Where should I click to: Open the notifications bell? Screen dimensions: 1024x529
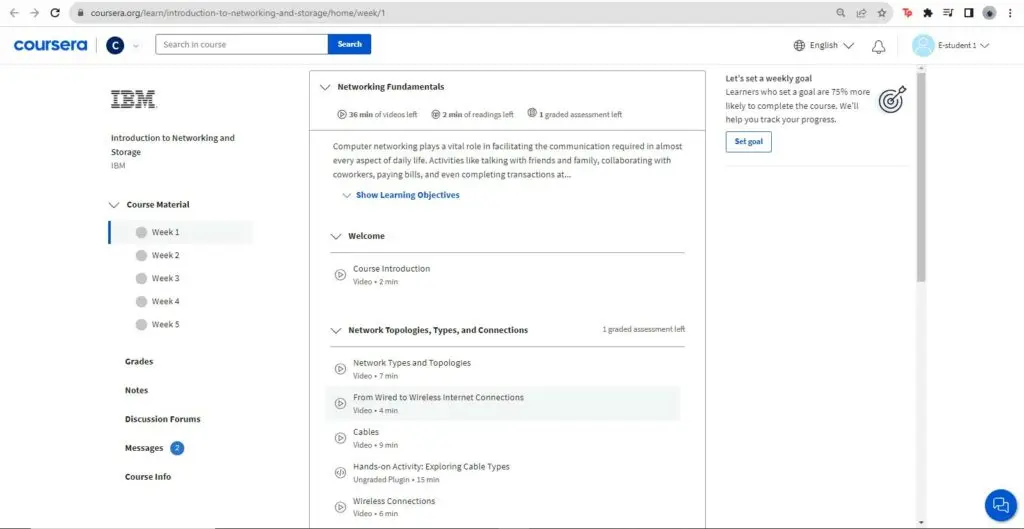879,46
